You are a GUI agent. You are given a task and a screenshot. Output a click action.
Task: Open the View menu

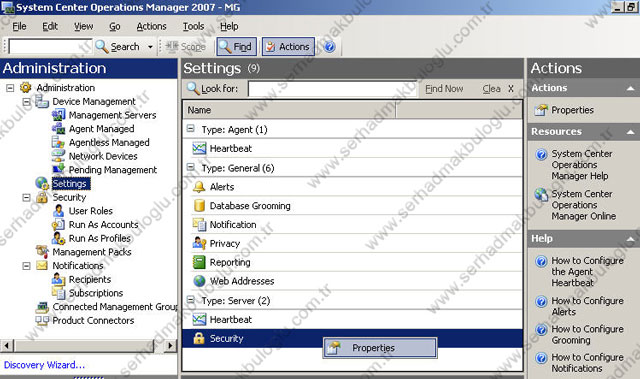click(x=84, y=26)
